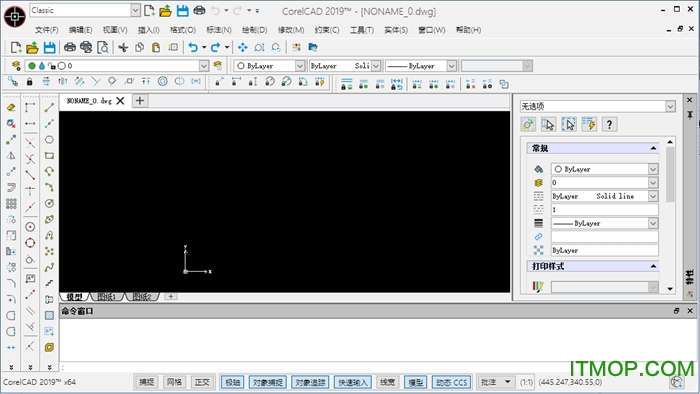Open the ByLayer Solid linestyle dropdown in toolbar

coord(376,66)
